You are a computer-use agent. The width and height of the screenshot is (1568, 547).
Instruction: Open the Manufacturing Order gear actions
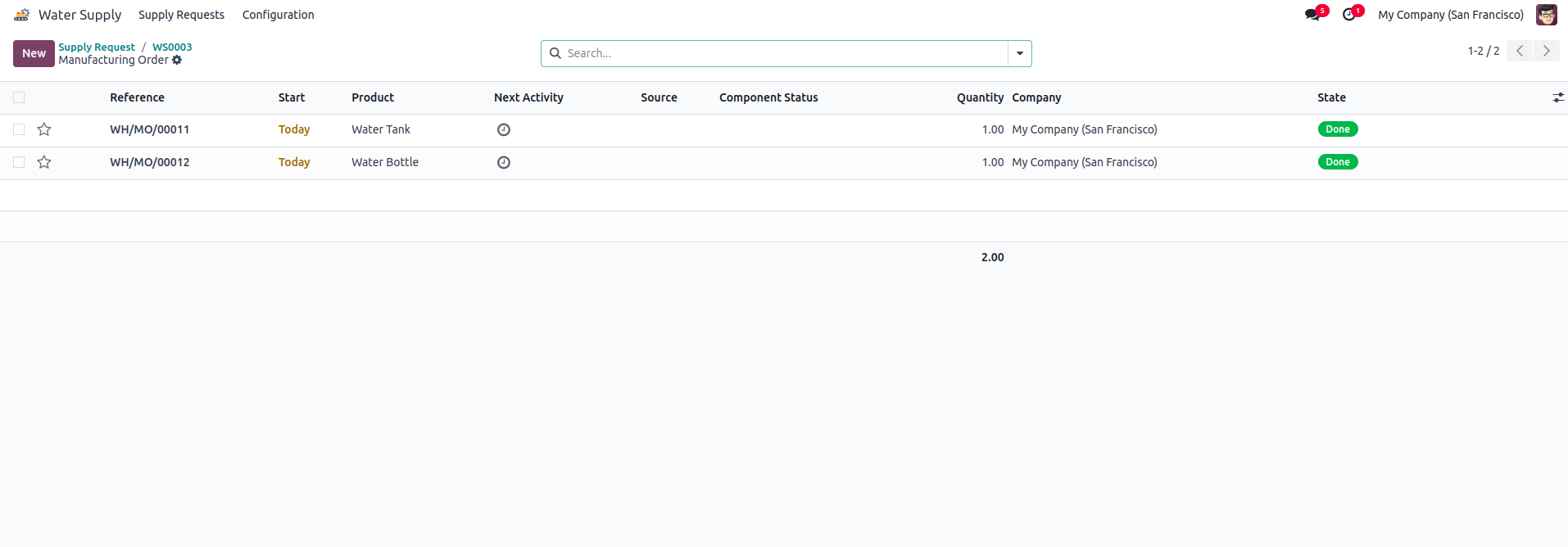[x=177, y=60]
